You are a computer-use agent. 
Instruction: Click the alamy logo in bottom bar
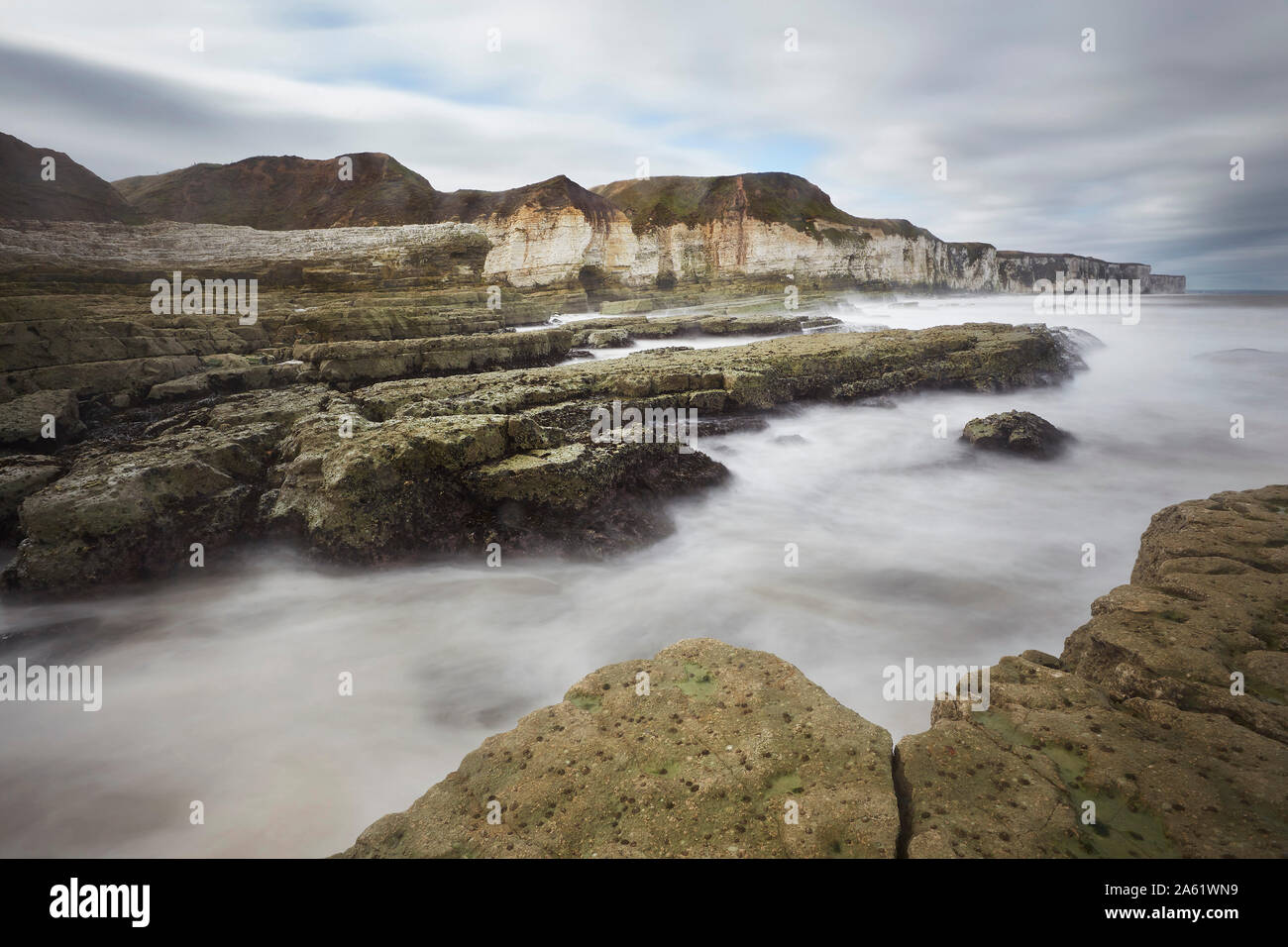[x=100, y=901]
